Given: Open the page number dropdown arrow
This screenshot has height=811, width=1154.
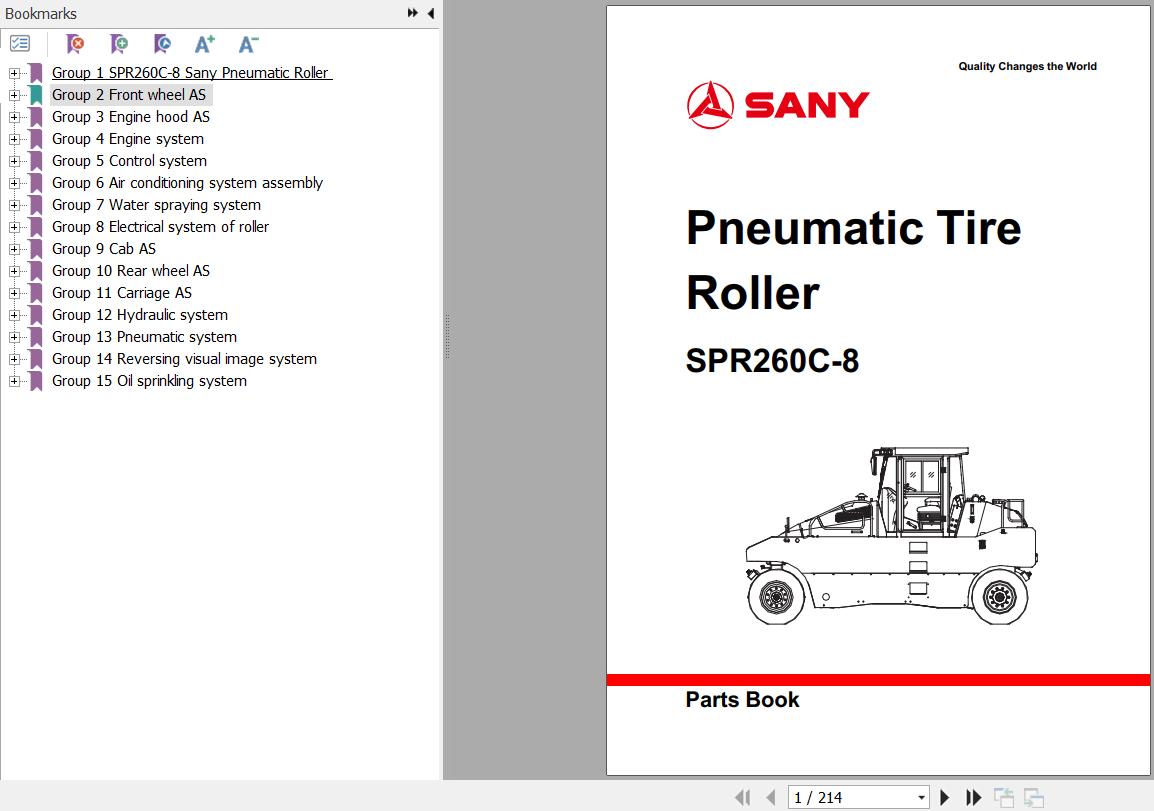Looking at the screenshot, I should (921, 798).
